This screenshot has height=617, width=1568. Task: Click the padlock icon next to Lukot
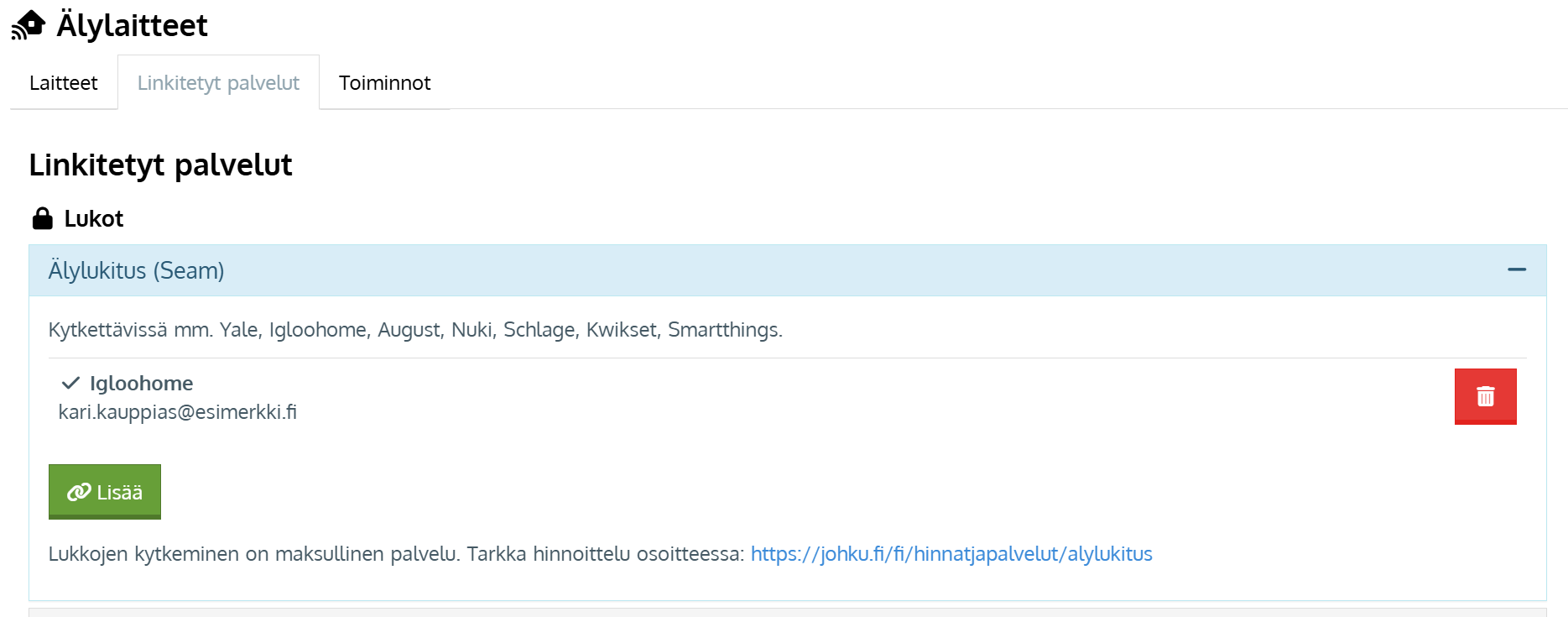pyautogui.click(x=42, y=219)
